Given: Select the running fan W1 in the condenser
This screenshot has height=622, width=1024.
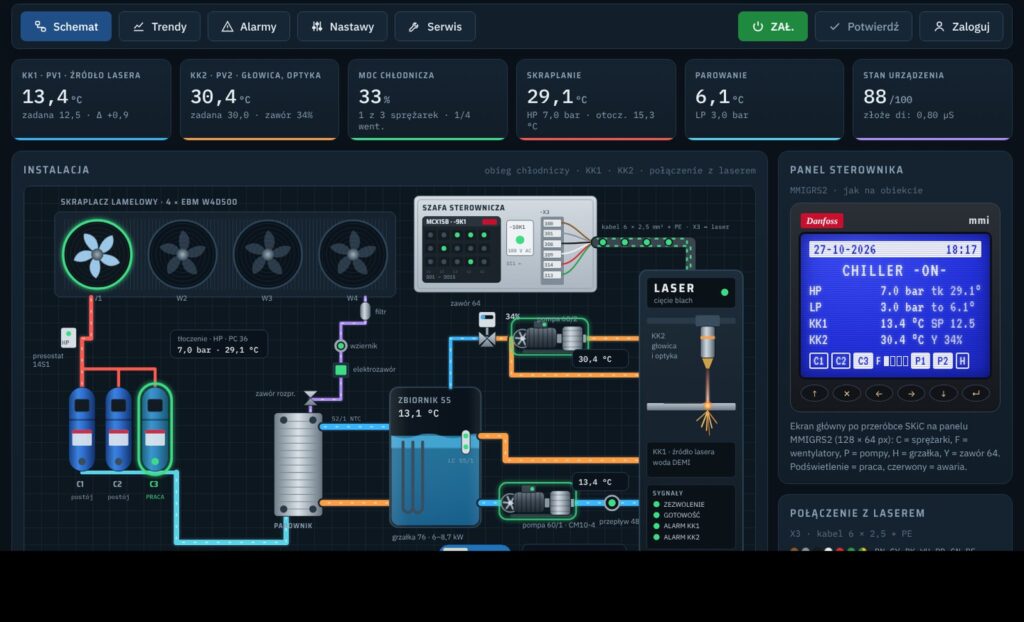Looking at the screenshot, I should pyautogui.click(x=97, y=254).
